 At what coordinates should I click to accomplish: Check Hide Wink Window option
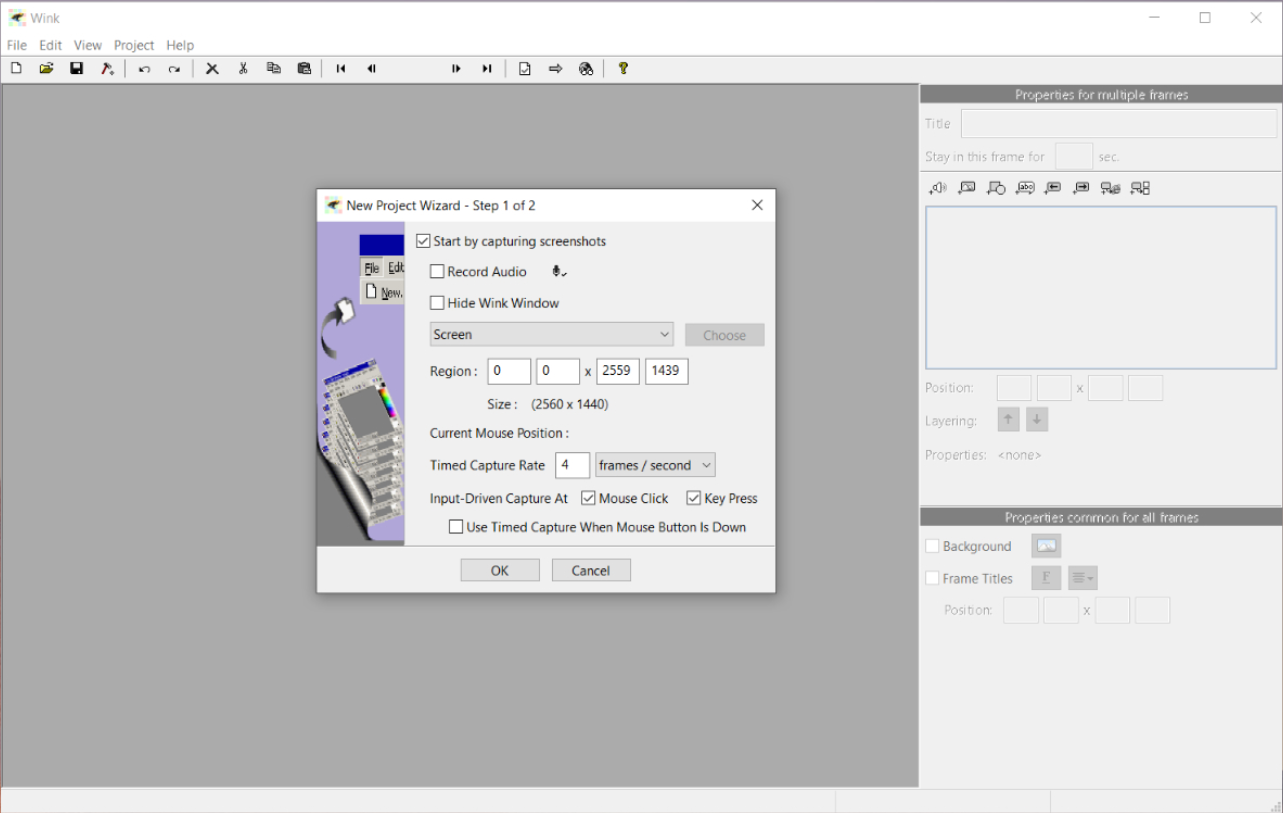(437, 303)
